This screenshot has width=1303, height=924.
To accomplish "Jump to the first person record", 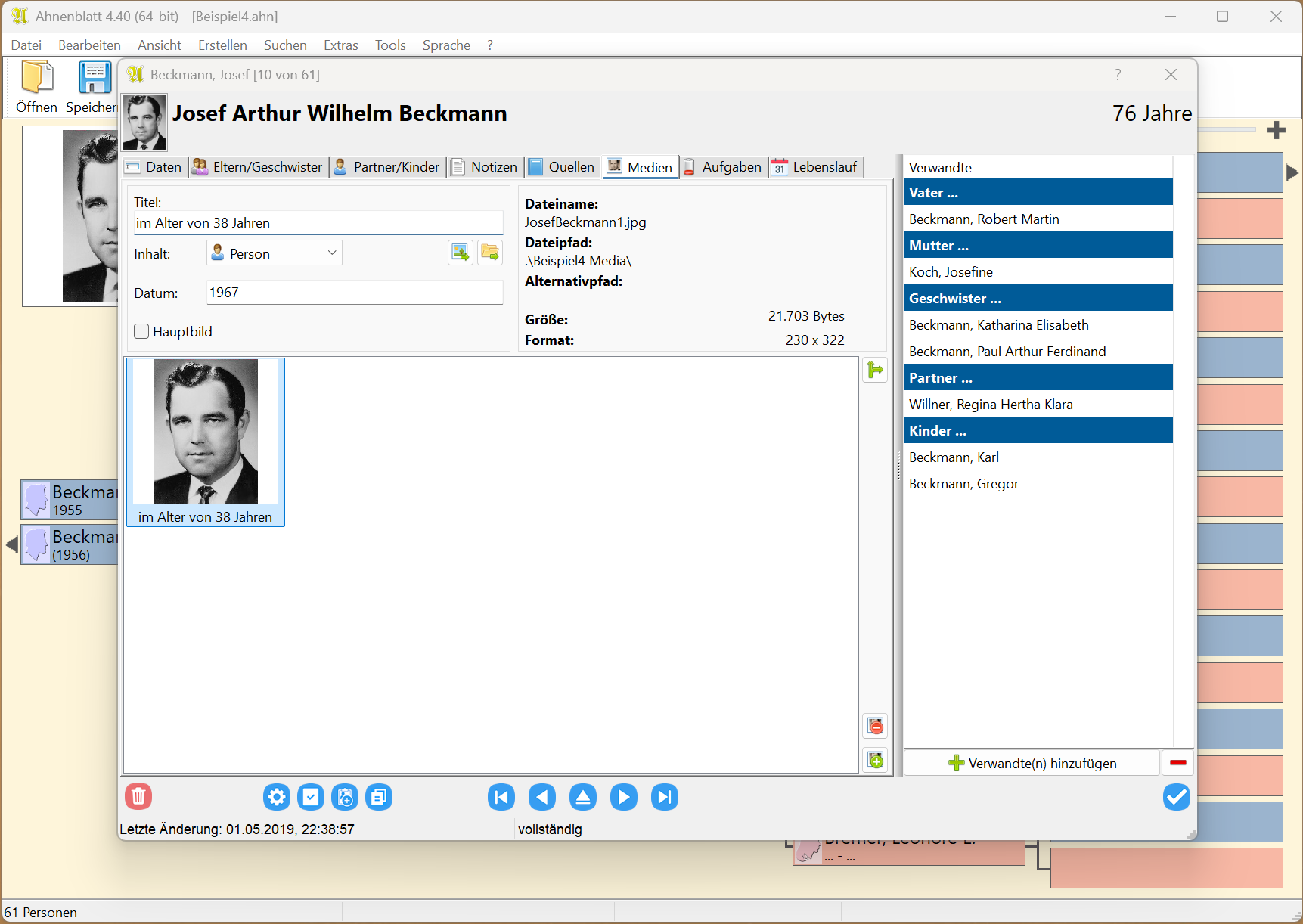I will click(501, 797).
